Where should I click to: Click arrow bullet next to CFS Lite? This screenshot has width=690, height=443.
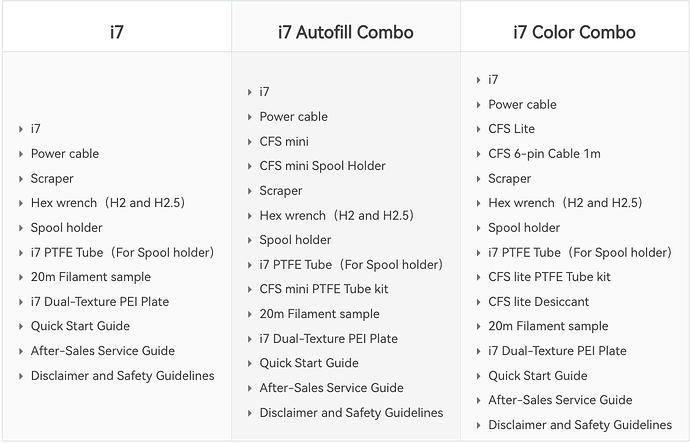[x=478, y=129]
